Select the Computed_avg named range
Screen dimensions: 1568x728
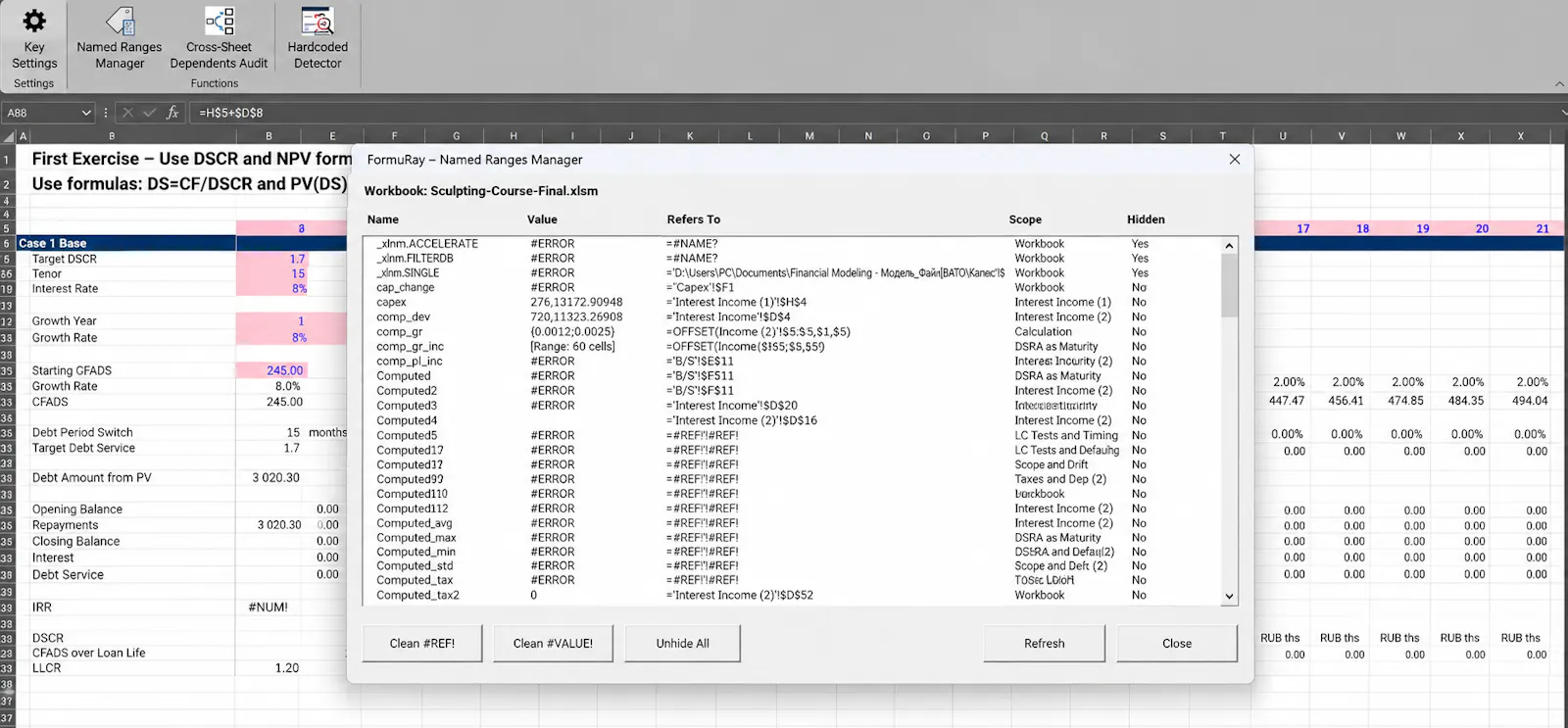[x=792, y=523]
